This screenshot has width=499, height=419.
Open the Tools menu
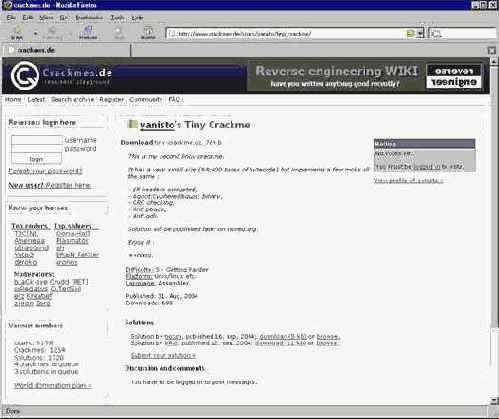(117, 18)
